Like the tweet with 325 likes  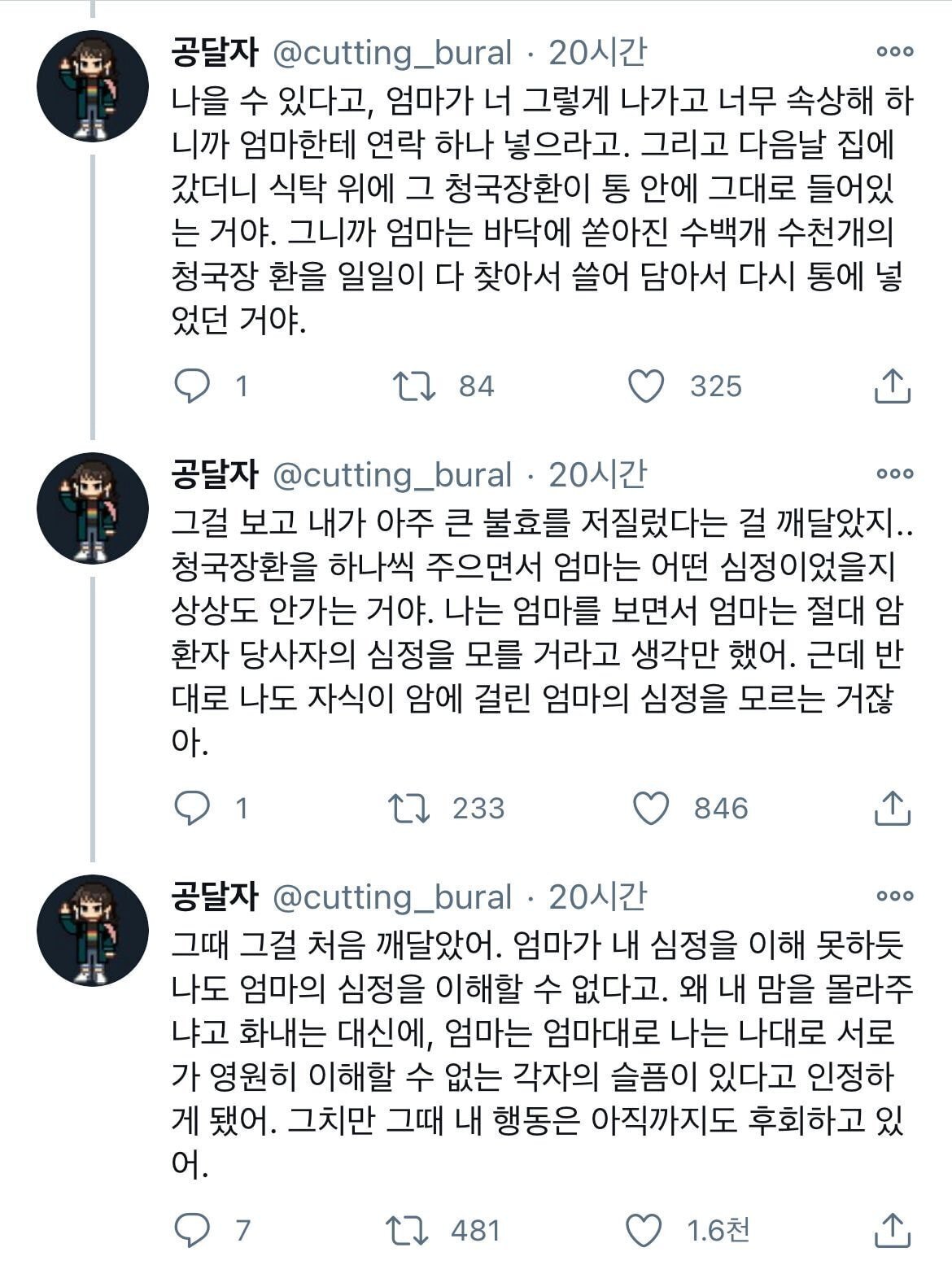[648, 386]
